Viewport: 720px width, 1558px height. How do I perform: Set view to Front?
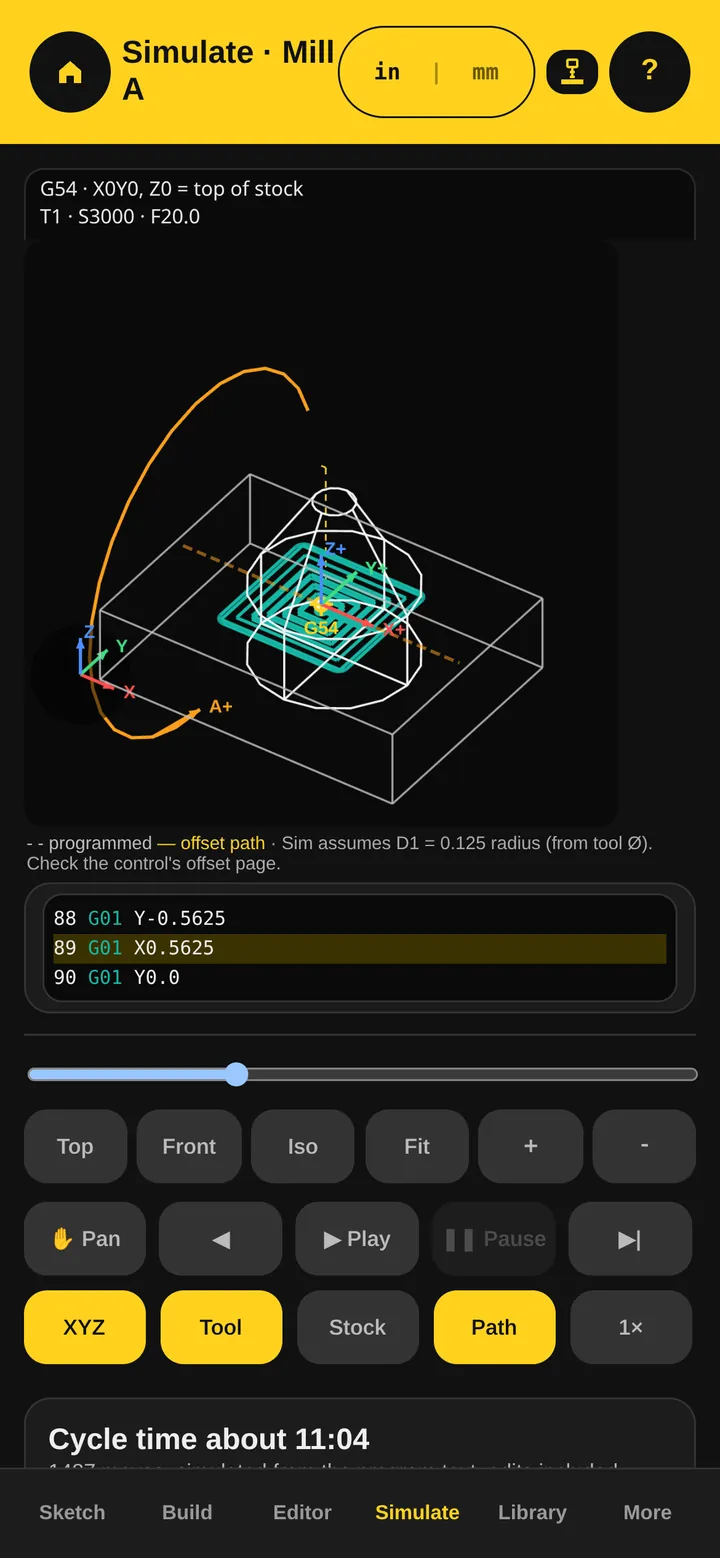coord(189,1146)
